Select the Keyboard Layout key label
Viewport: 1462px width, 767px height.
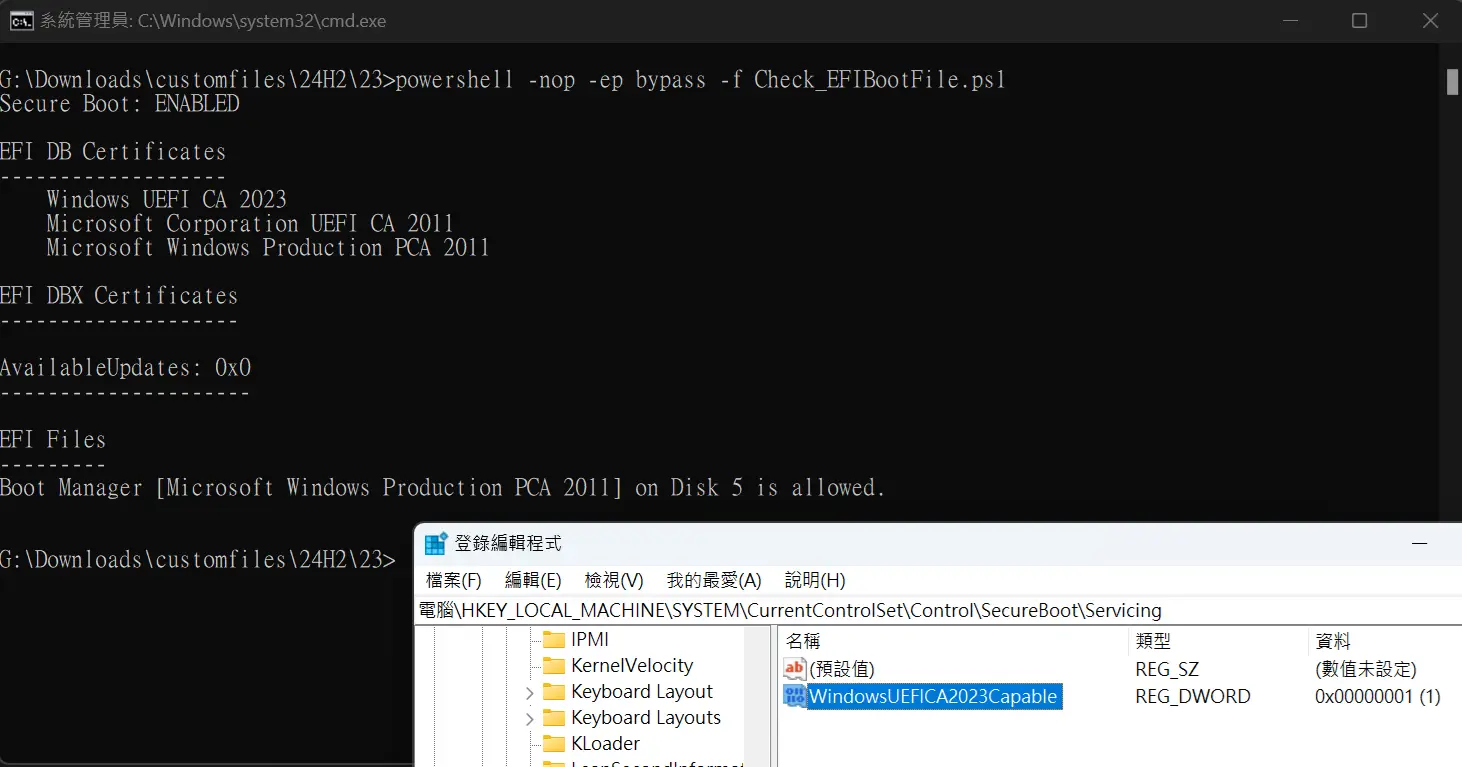click(x=642, y=692)
